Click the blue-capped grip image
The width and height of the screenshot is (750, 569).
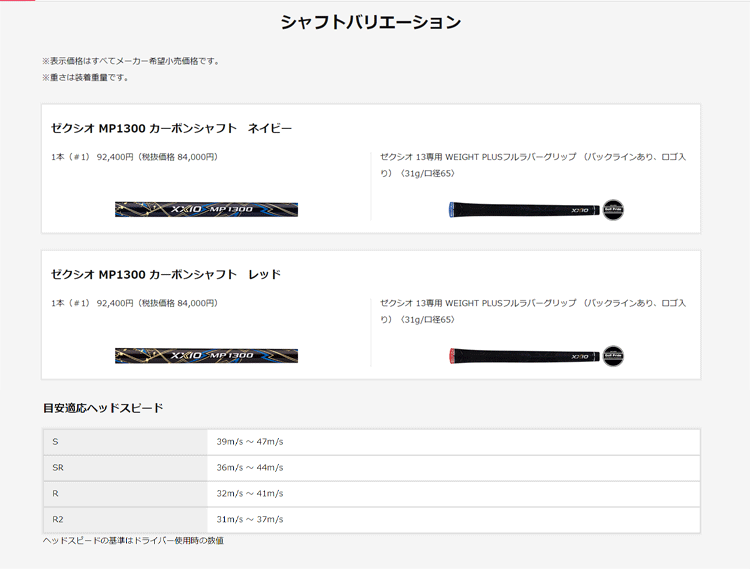point(524,210)
